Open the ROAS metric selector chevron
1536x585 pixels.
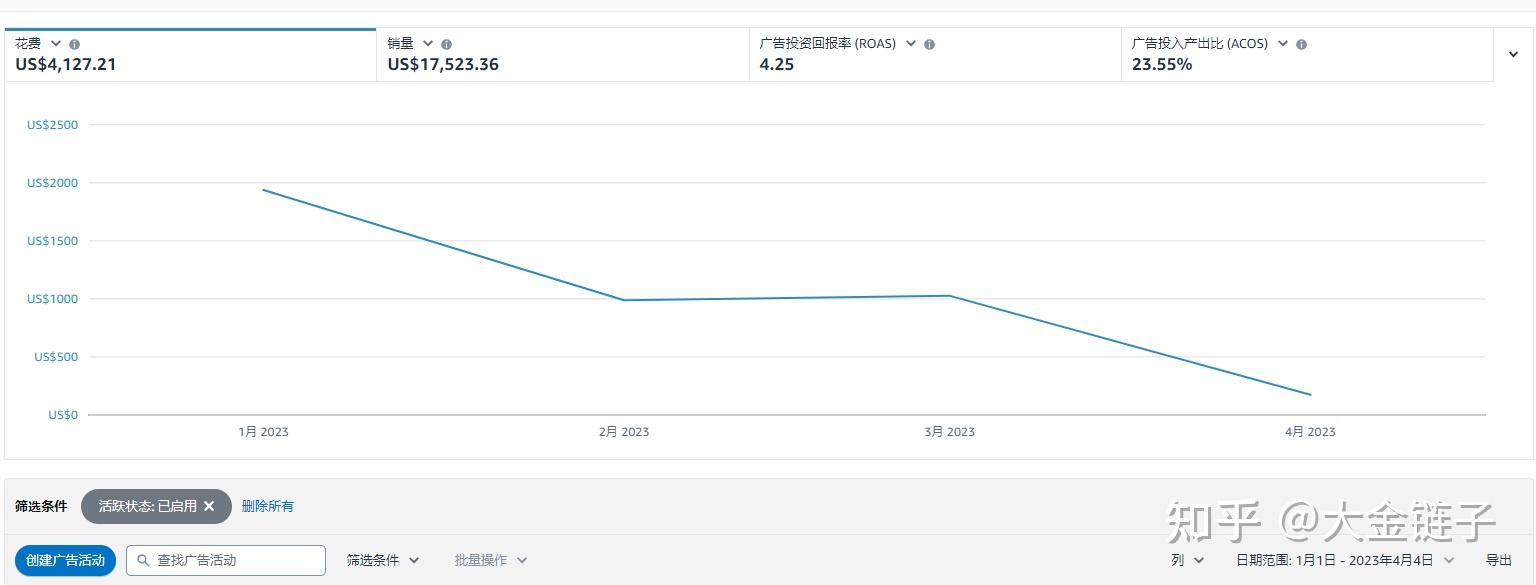pyautogui.click(x=911, y=44)
